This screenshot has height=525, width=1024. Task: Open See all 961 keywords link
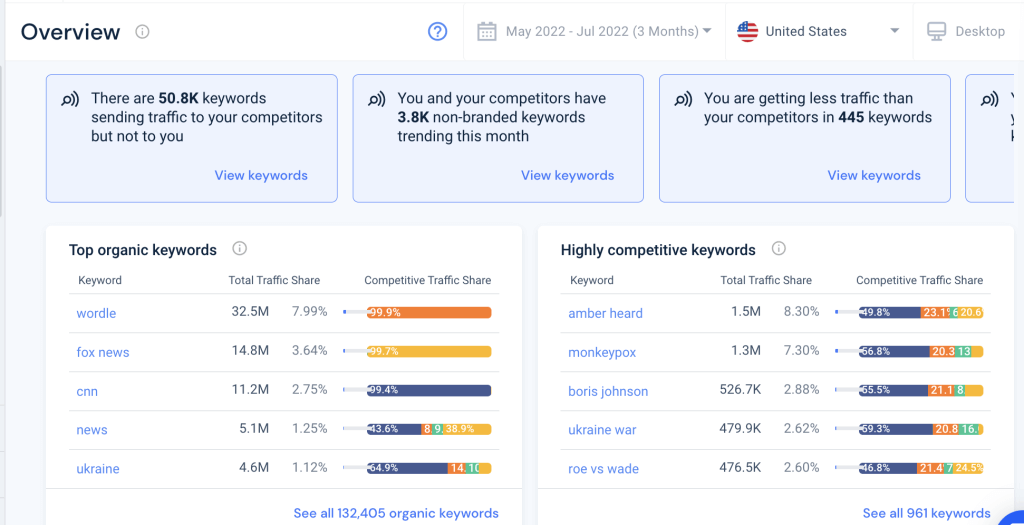pyautogui.click(x=926, y=513)
